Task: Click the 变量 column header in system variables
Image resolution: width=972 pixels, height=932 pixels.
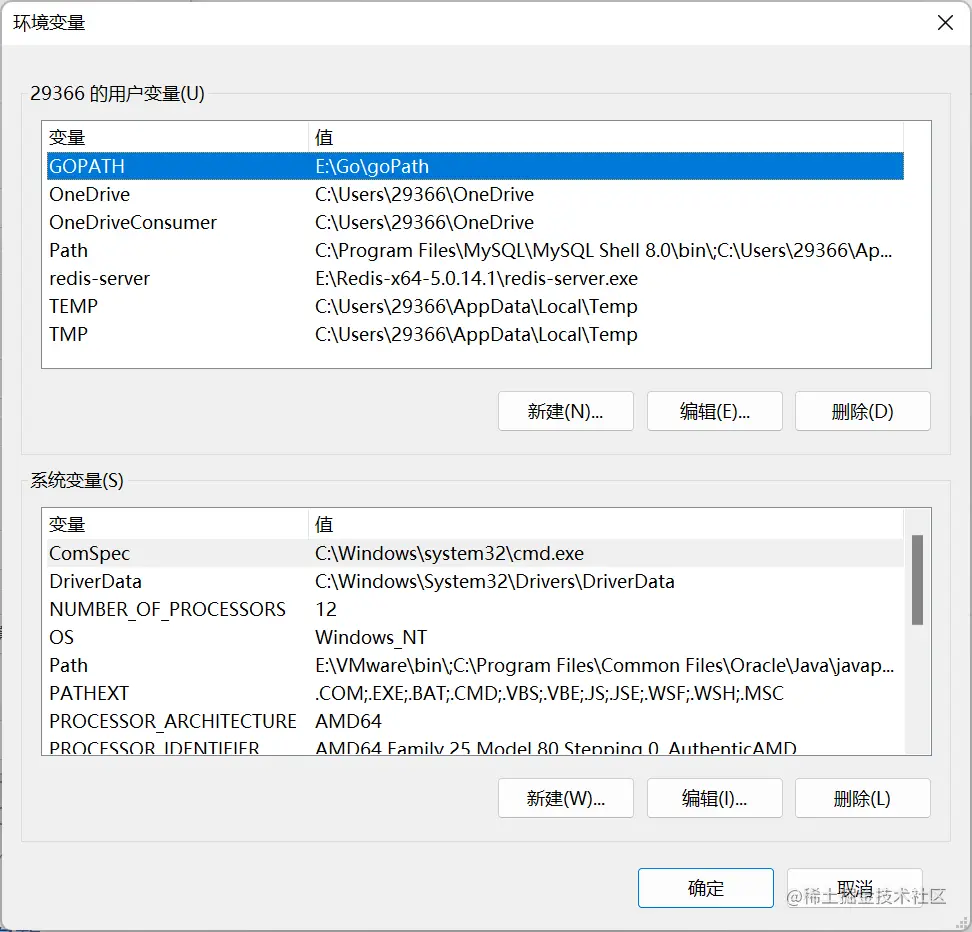Action: (x=177, y=524)
